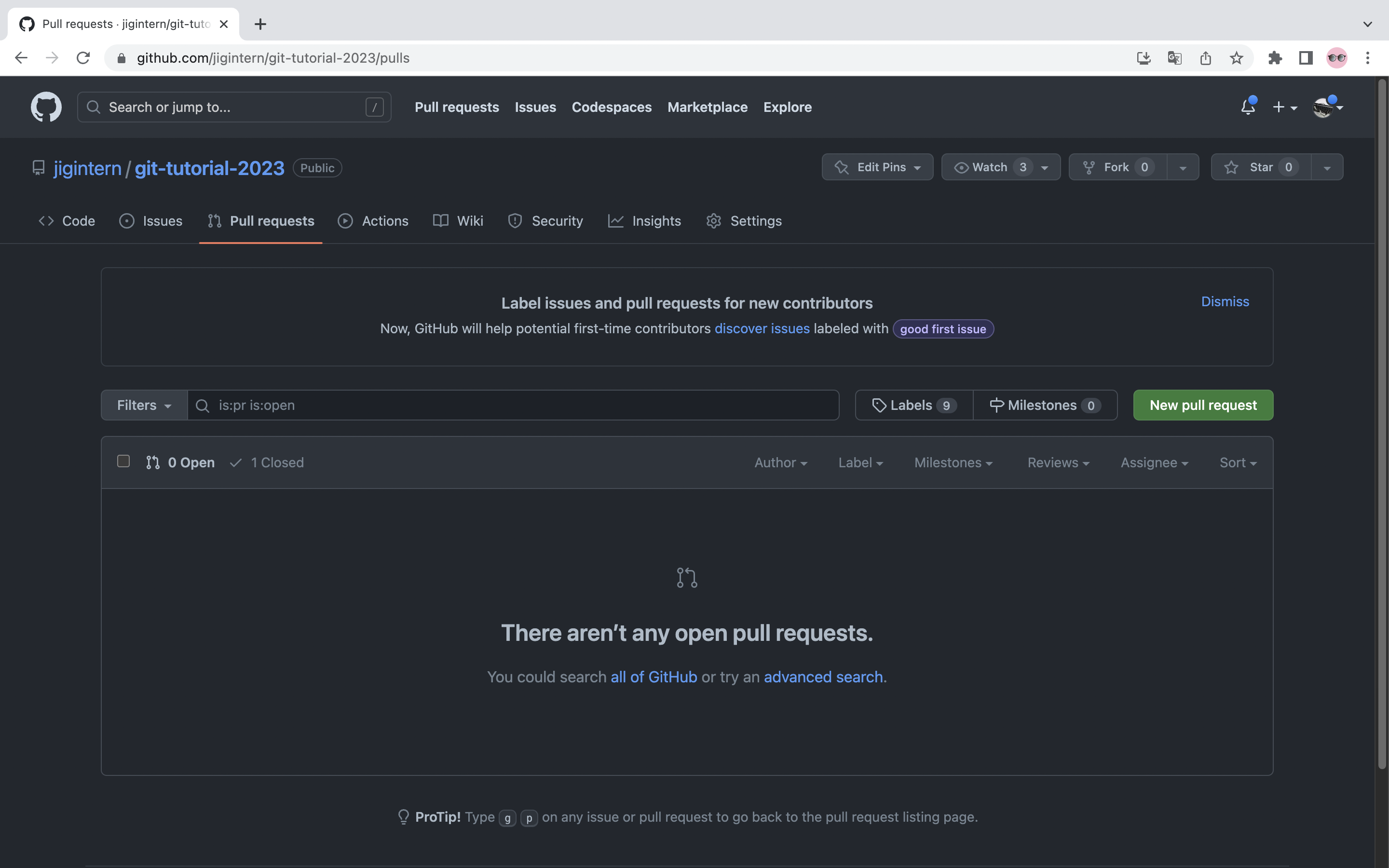This screenshot has width=1389, height=868.
Task: Open Chrome side panel icon
Action: pos(1306,58)
